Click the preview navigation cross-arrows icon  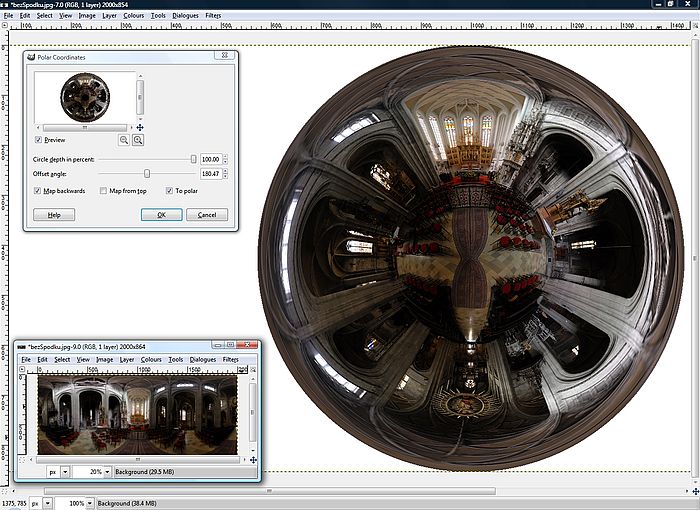(x=140, y=127)
